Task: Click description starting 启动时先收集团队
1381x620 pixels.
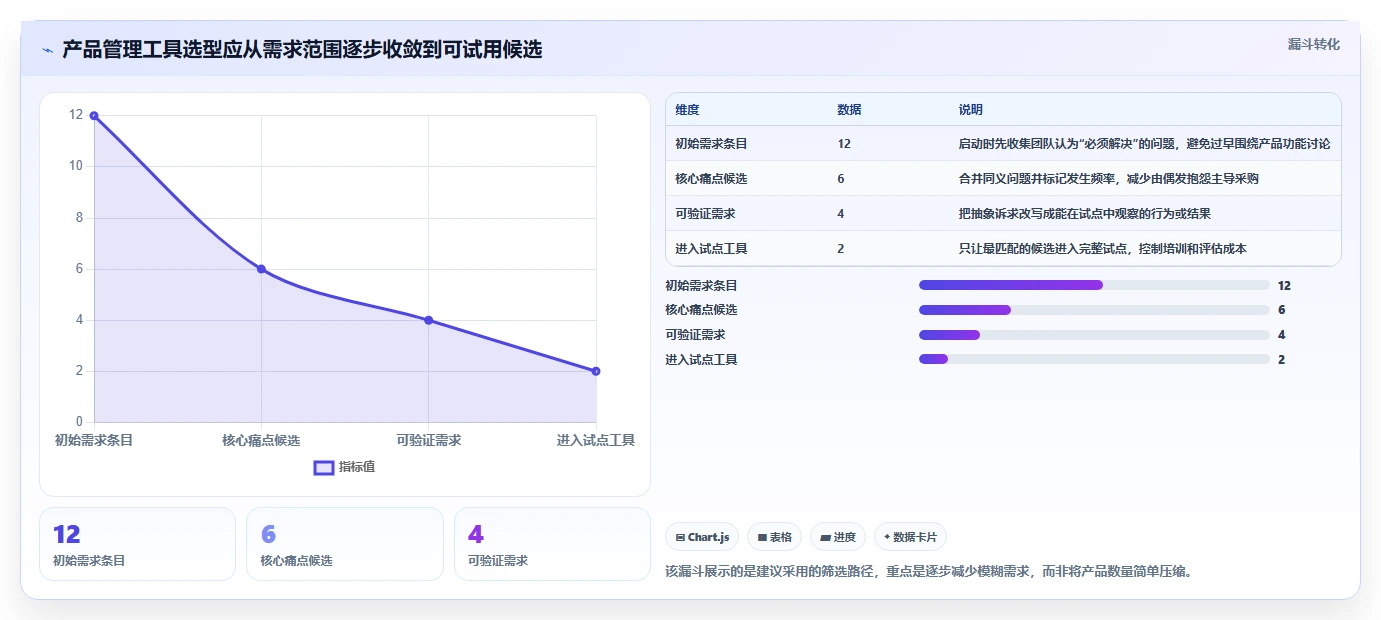Action: click(x=1144, y=144)
